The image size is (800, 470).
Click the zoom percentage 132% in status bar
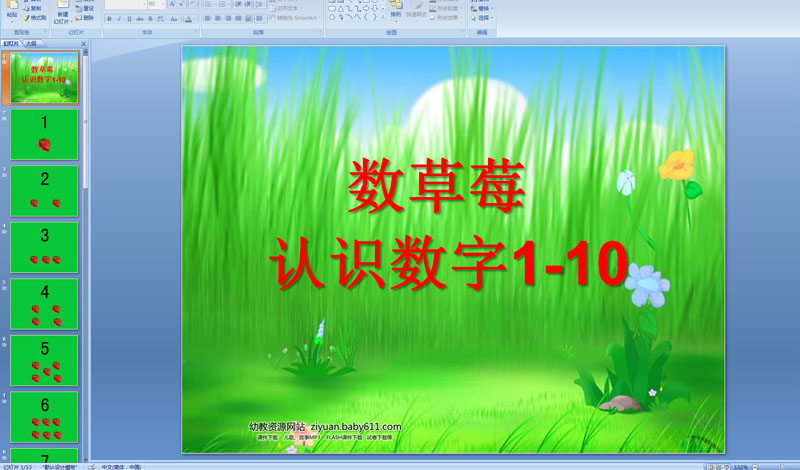(x=741, y=467)
